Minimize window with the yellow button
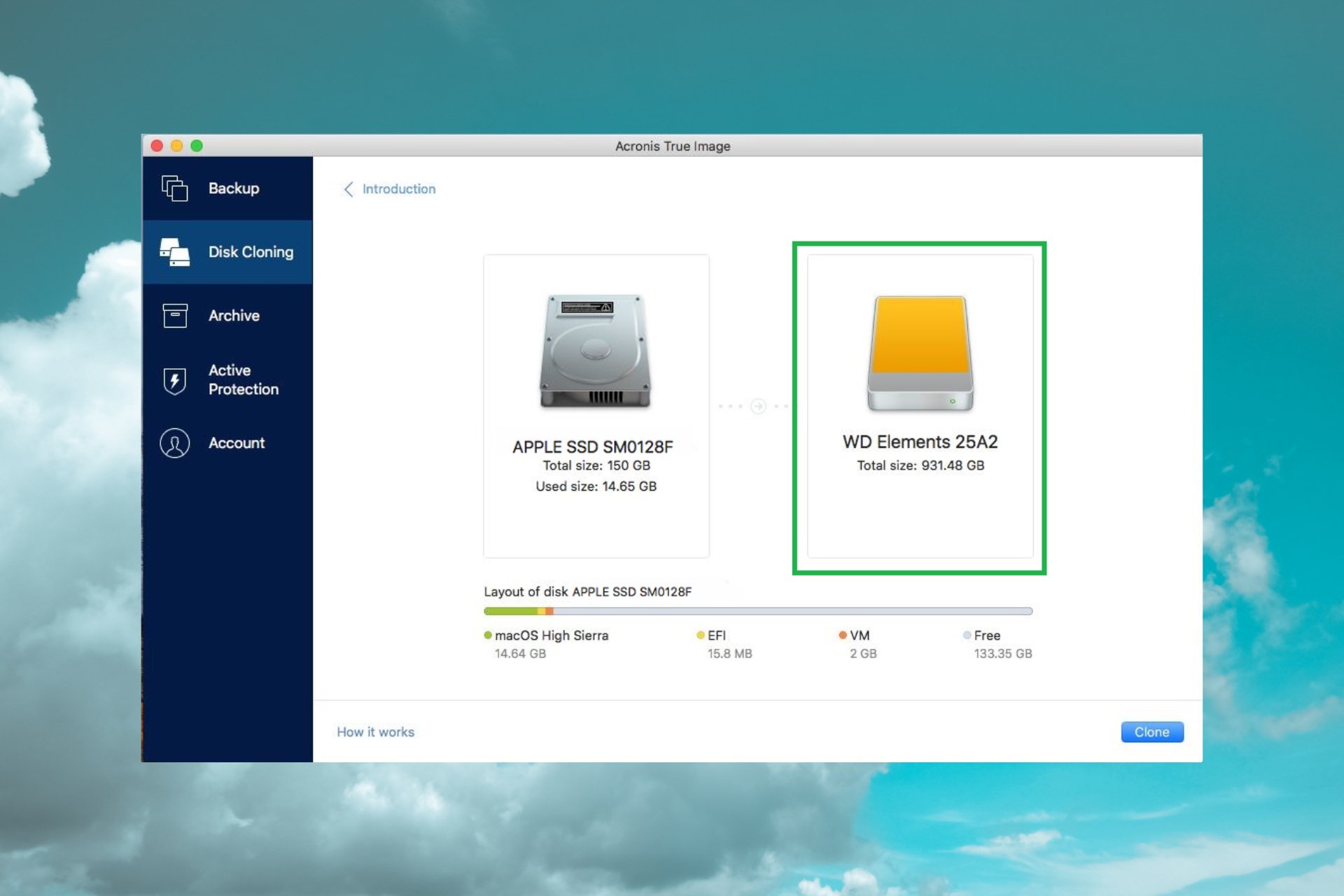The image size is (1344, 896). (176, 146)
